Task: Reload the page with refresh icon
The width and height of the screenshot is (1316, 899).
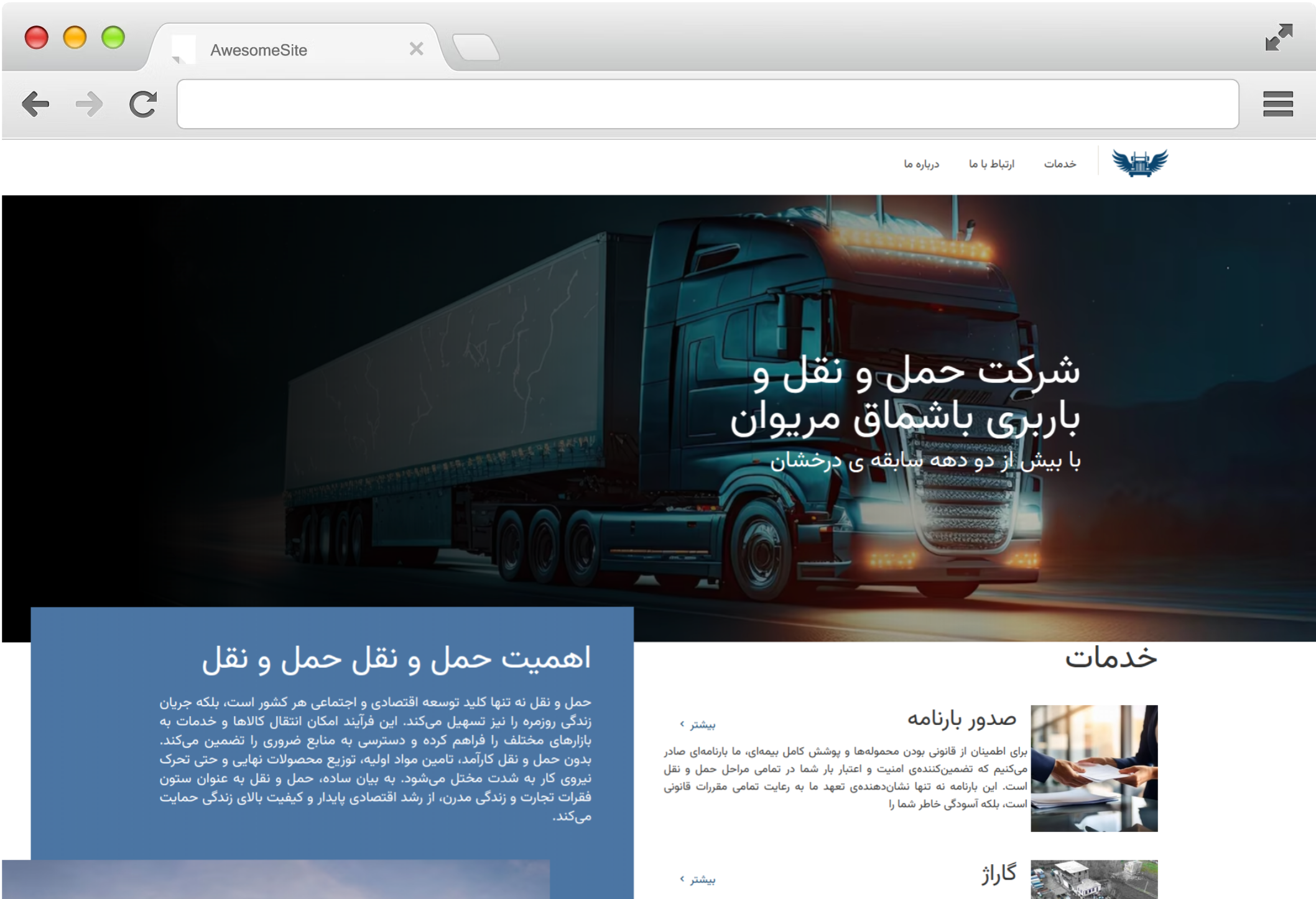Action: pyautogui.click(x=143, y=104)
